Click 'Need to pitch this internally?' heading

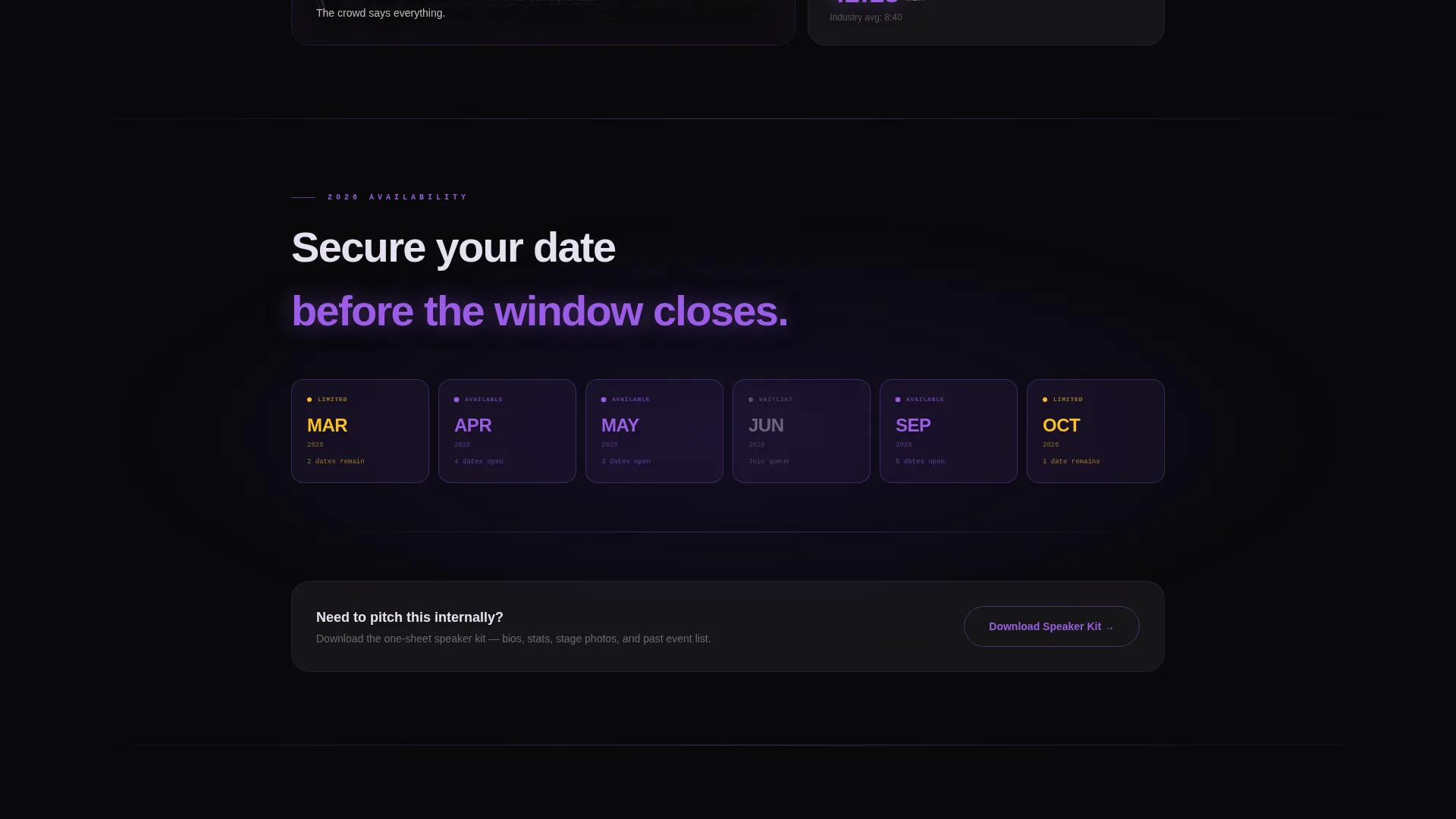click(x=409, y=617)
